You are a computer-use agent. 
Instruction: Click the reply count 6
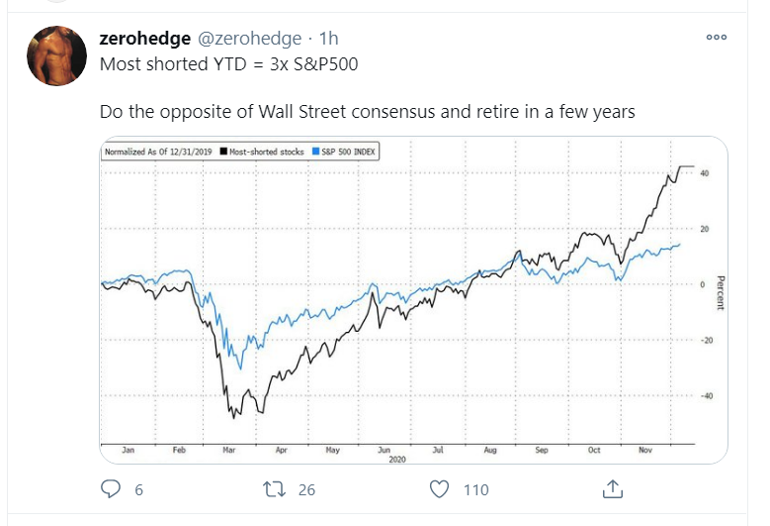(x=140, y=490)
